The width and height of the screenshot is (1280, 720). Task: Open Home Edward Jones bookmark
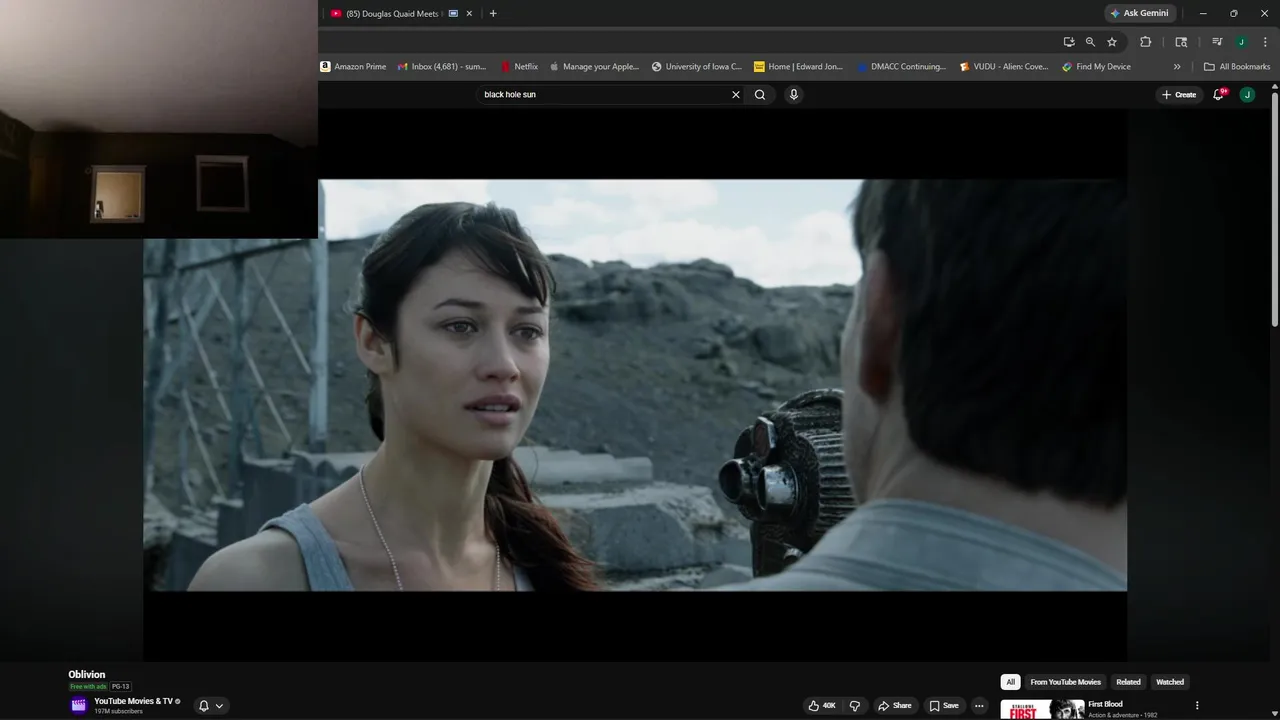(799, 67)
